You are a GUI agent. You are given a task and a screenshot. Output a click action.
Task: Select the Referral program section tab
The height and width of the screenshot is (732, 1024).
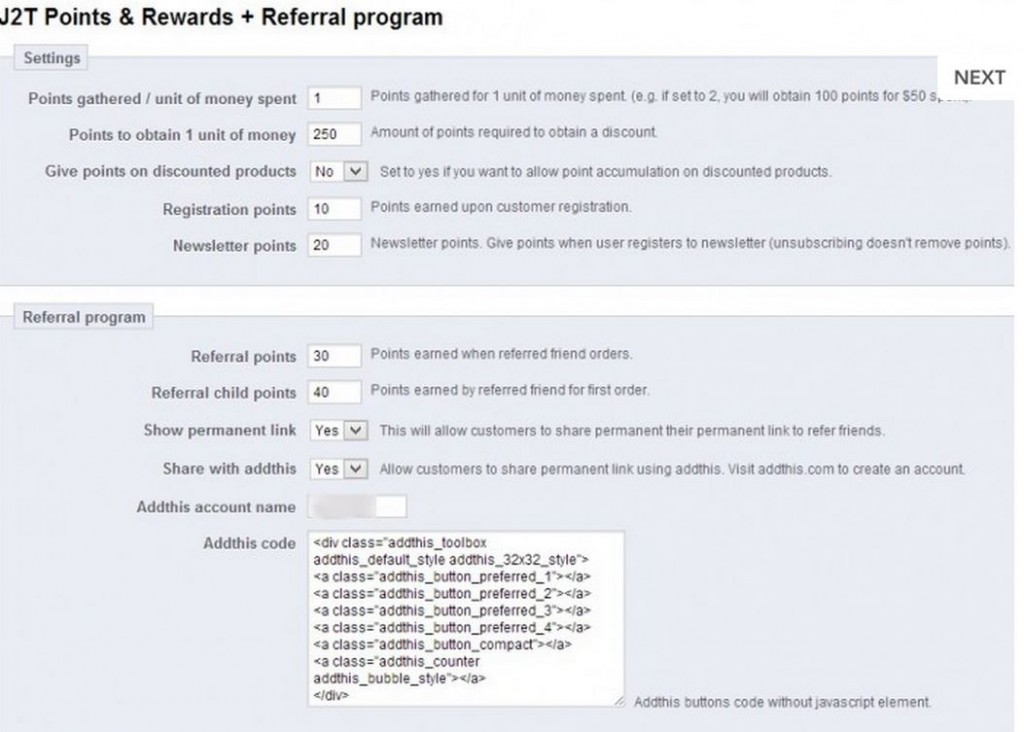point(83,315)
